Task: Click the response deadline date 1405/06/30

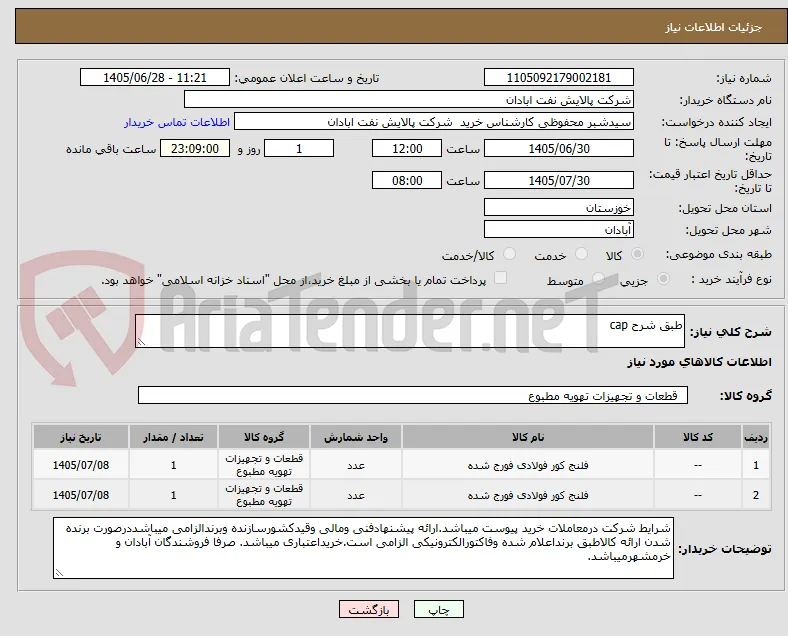Action: (x=558, y=149)
